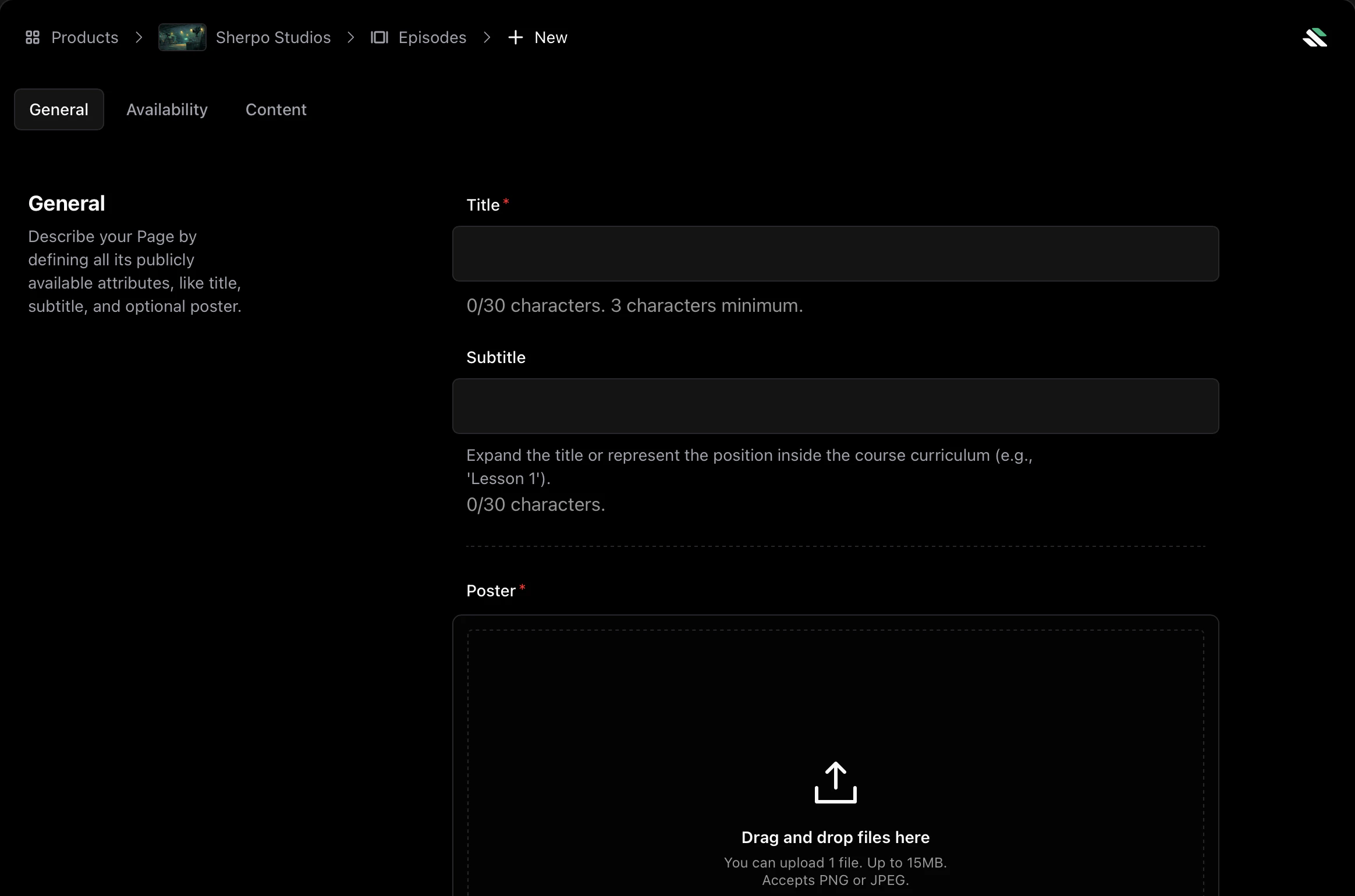Select the Episodes icon in the breadcrumb

tap(379, 37)
